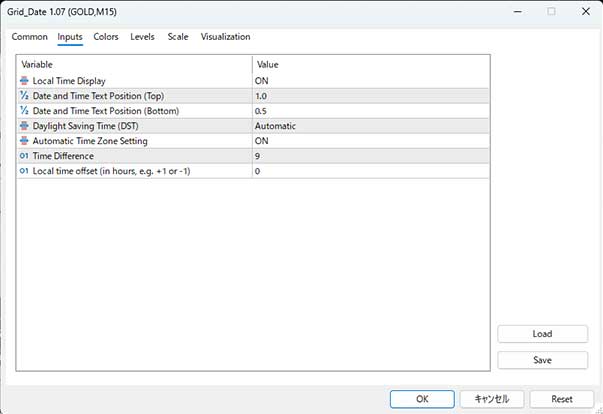Click the enum icon beside Local Time Display

(x=24, y=81)
